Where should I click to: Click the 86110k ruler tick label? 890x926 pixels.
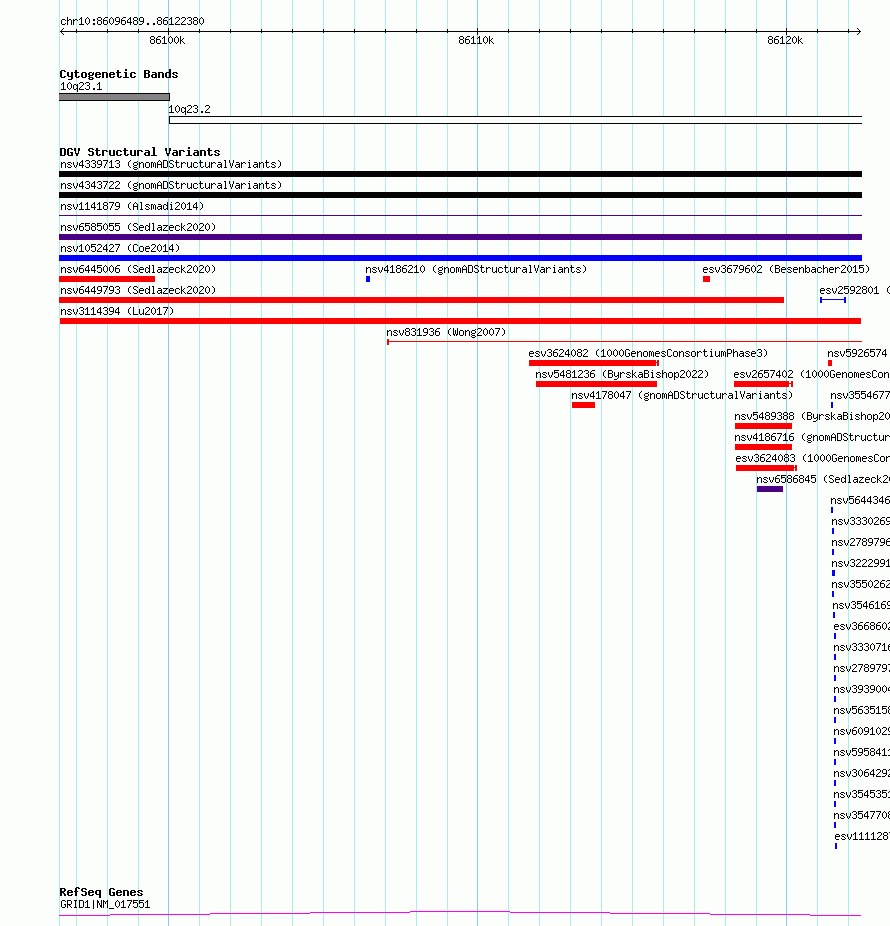[x=476, y=40]
